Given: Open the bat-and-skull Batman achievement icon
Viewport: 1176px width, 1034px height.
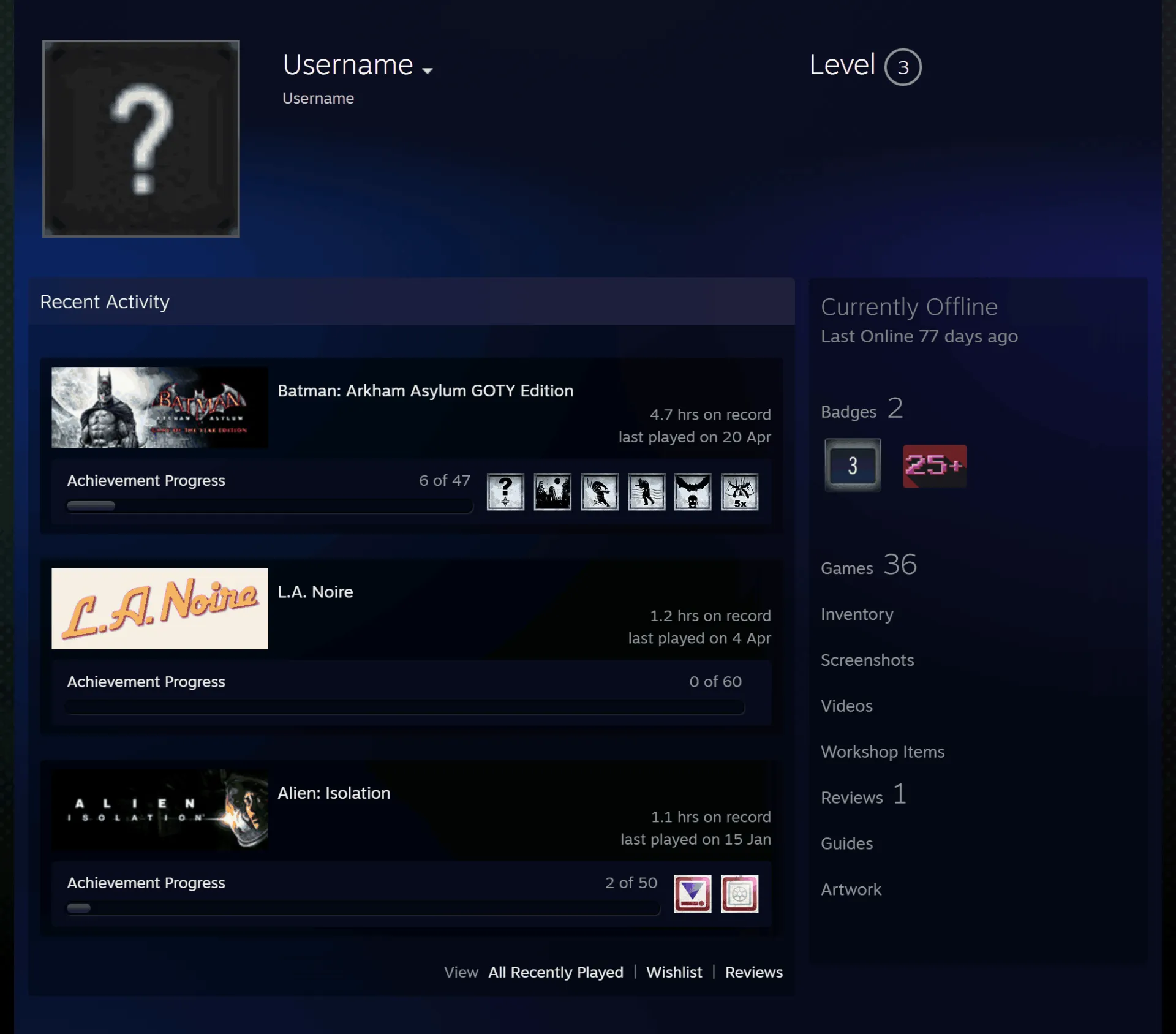Looking at the screenshot, I should (x=693, y=491).
